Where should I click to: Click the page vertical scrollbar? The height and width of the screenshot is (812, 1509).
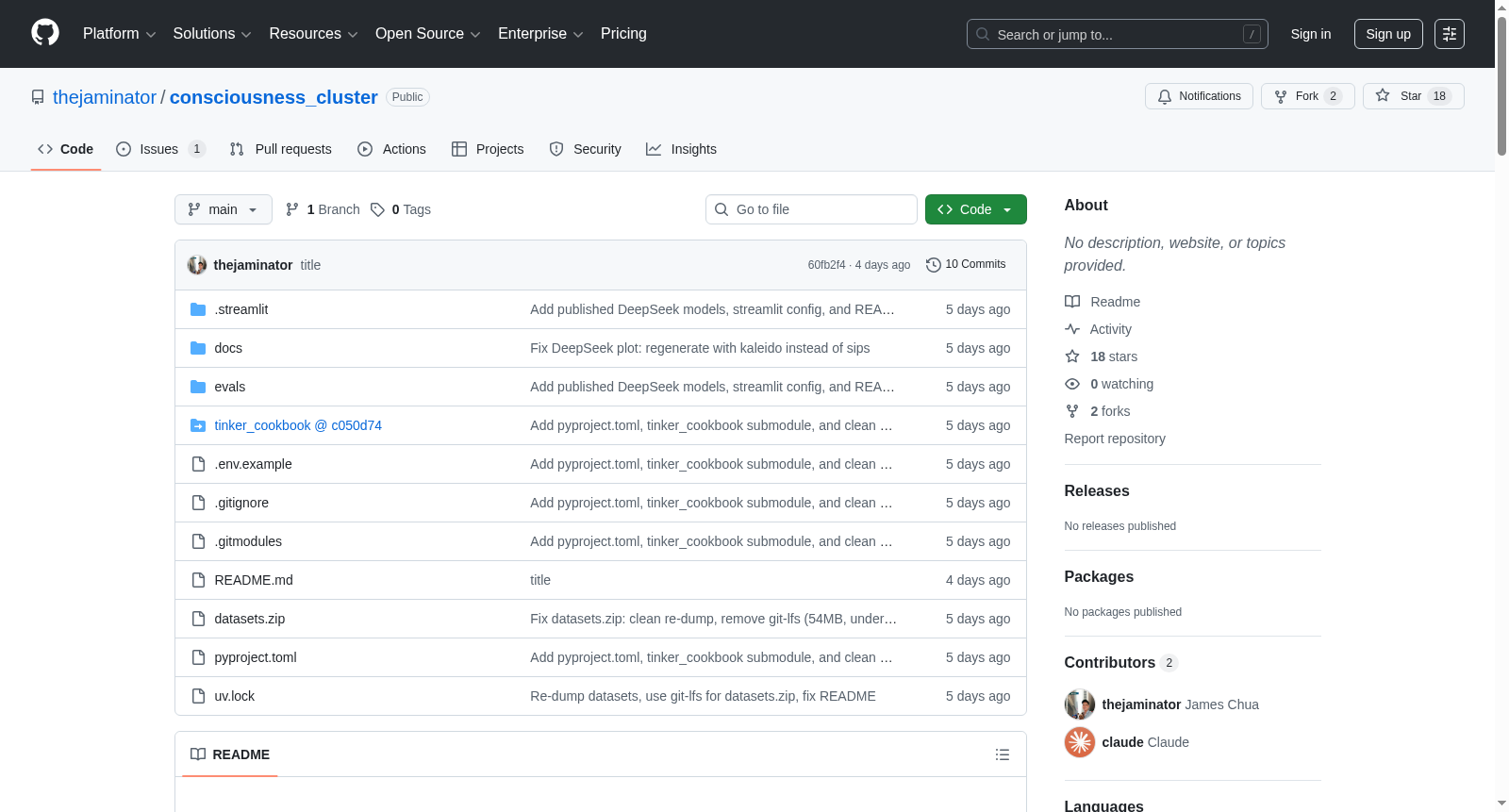(x=1501, y=85)
